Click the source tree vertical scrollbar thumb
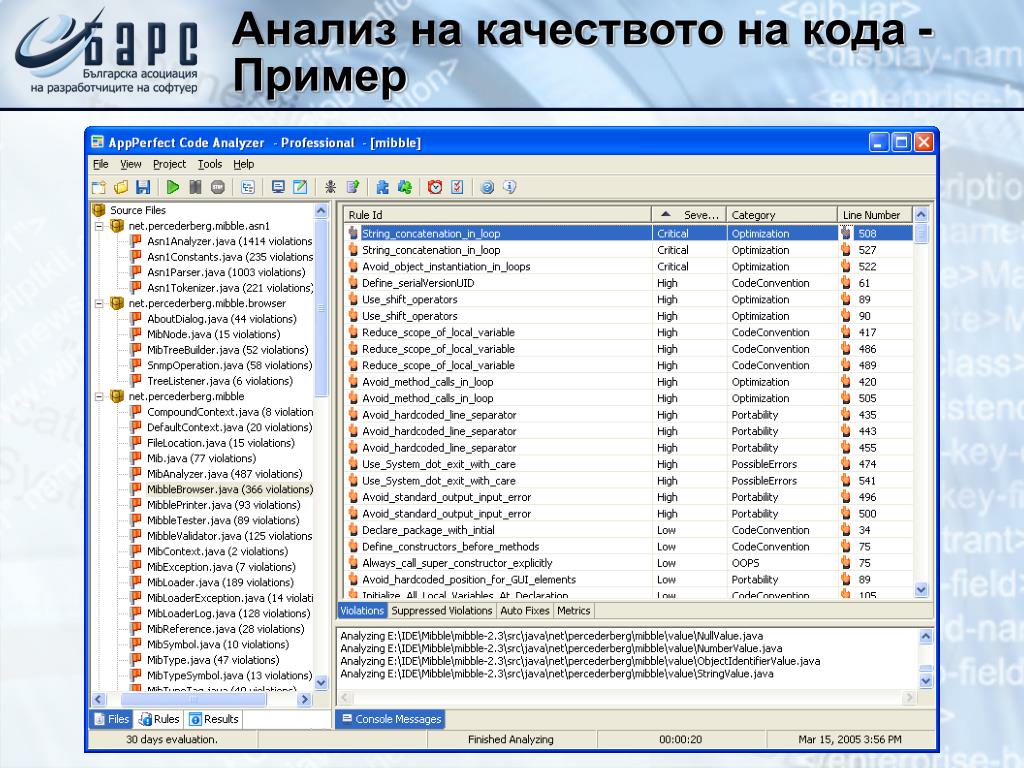The image size is (1024, 768). point(321,308)
